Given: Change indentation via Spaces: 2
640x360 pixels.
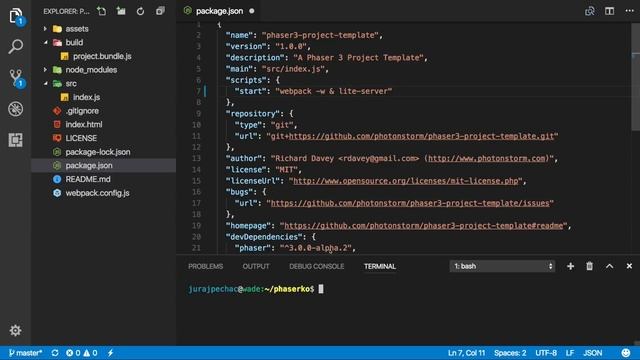Looking at the screenshot, I should click(510, 353).
